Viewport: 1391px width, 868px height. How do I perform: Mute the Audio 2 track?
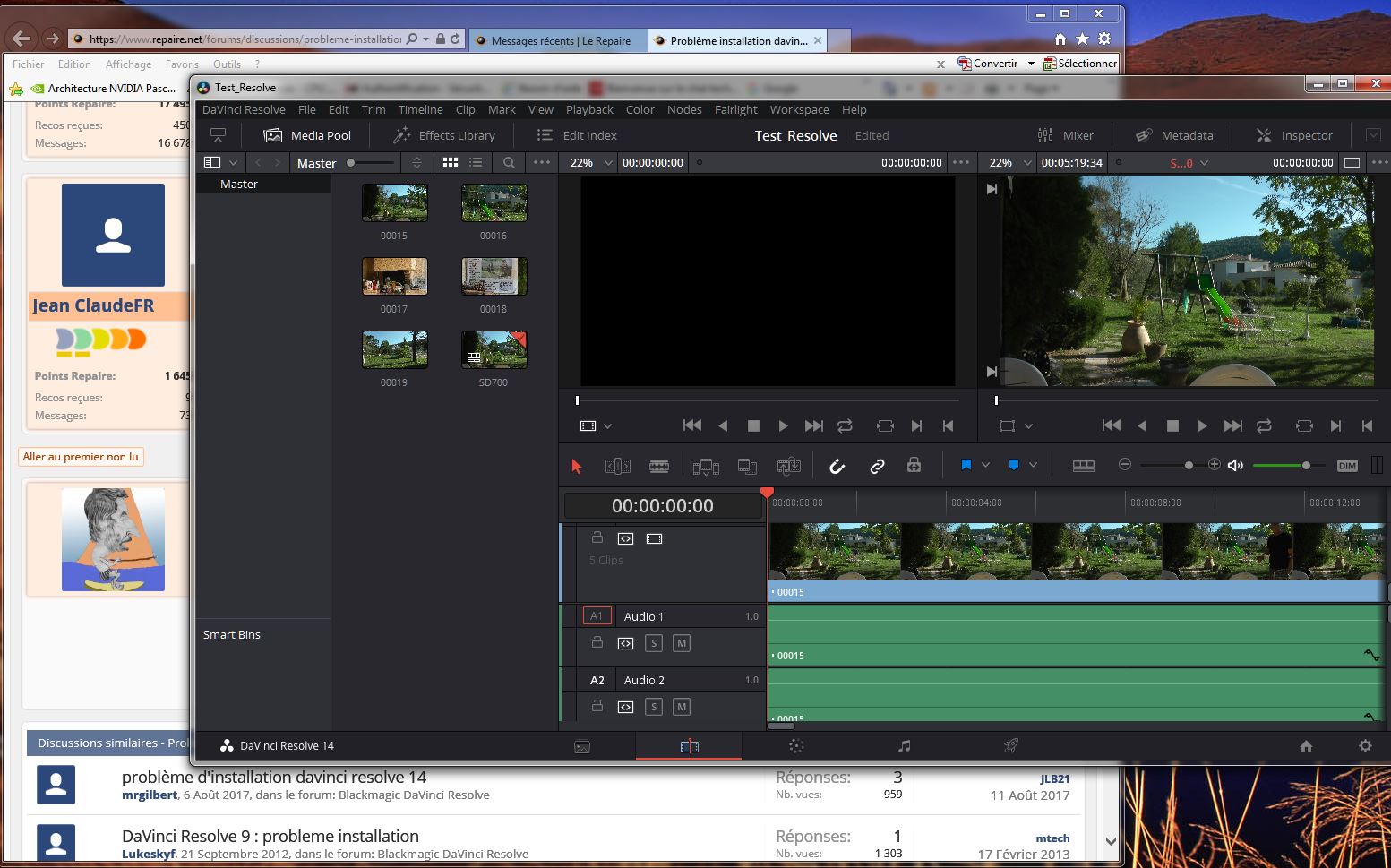(682, 707)
